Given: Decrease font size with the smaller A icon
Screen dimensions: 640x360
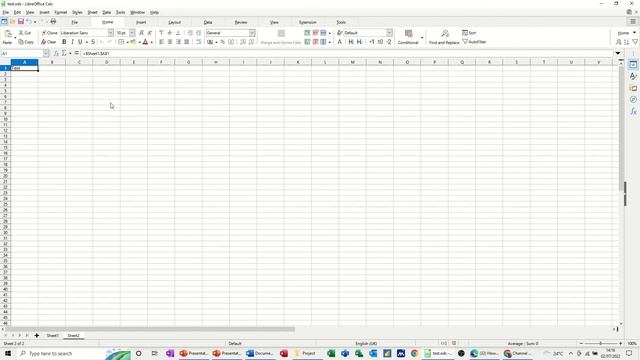Looking at the screenshot, I should (150, 33).
